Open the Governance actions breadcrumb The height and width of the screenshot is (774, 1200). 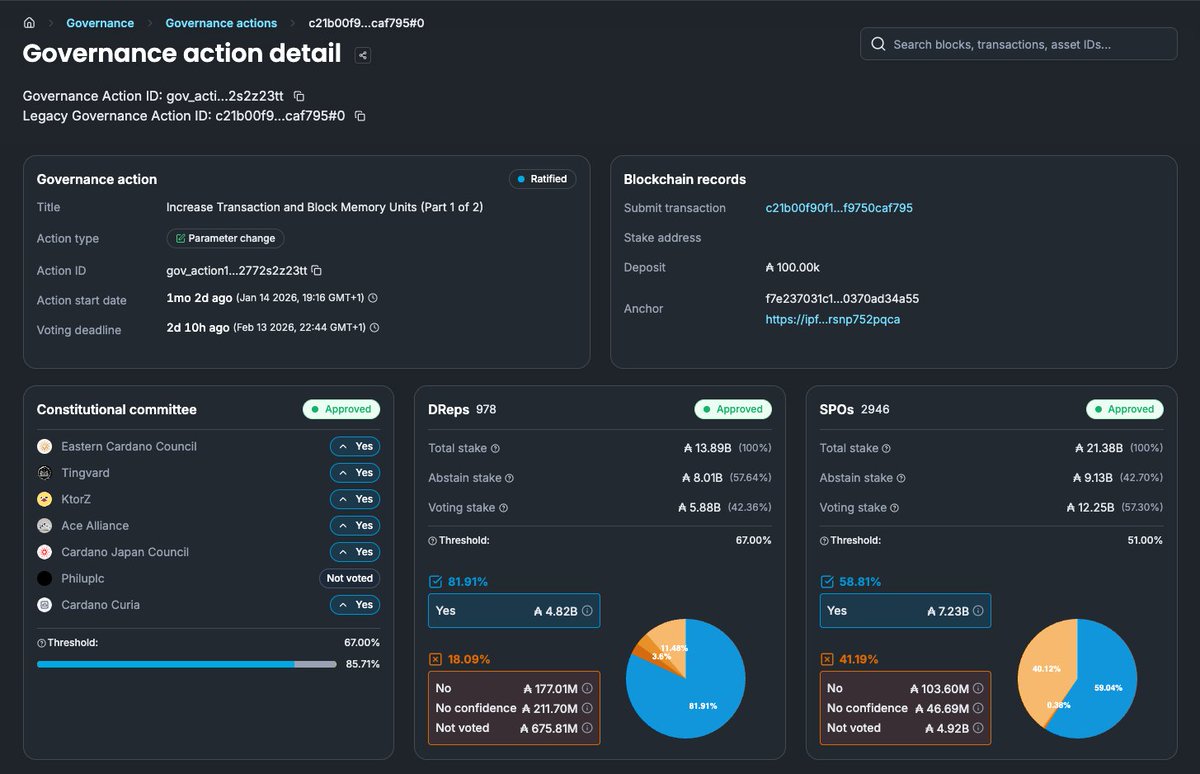coord(221,22)
